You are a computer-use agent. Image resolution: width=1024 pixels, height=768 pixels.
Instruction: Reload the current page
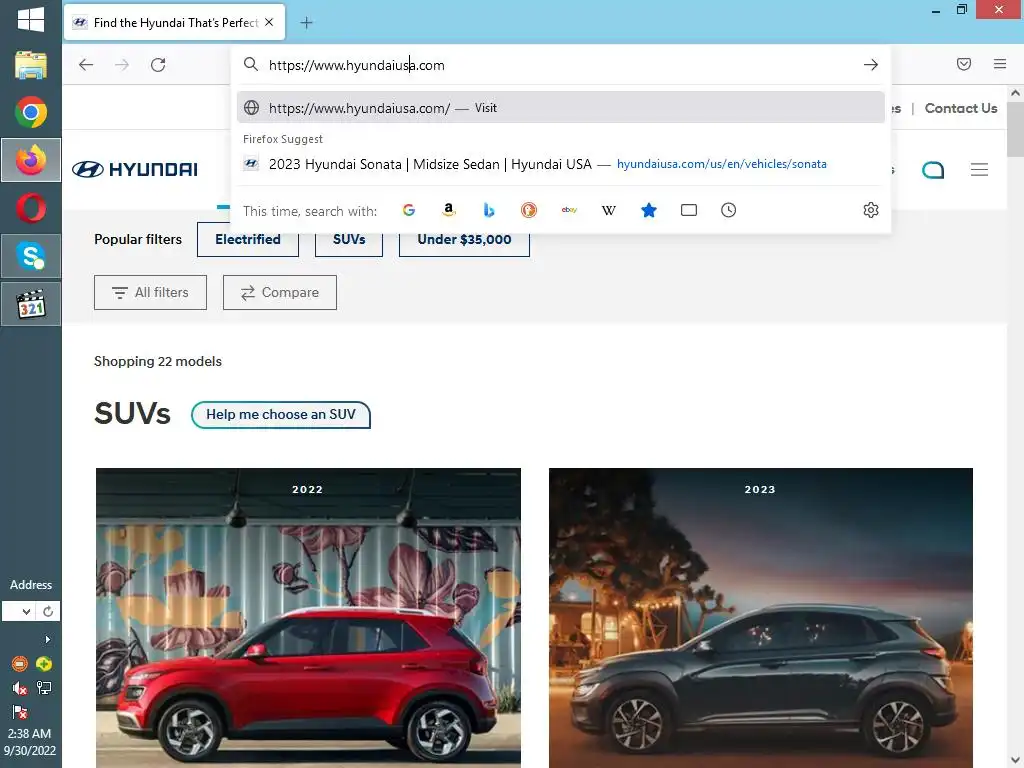[x=158, y=65]
